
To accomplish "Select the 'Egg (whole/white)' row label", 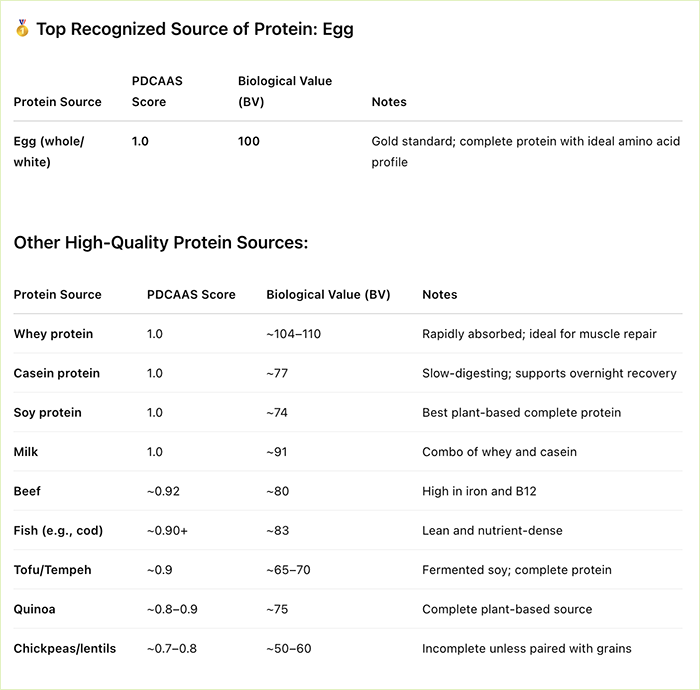I will point(49,151).
